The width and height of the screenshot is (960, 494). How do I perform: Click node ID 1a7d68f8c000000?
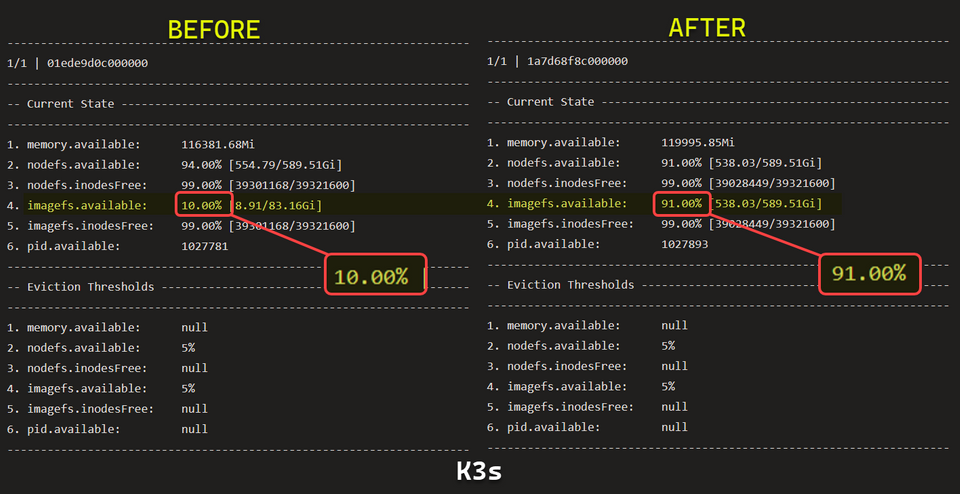(577, 61)
